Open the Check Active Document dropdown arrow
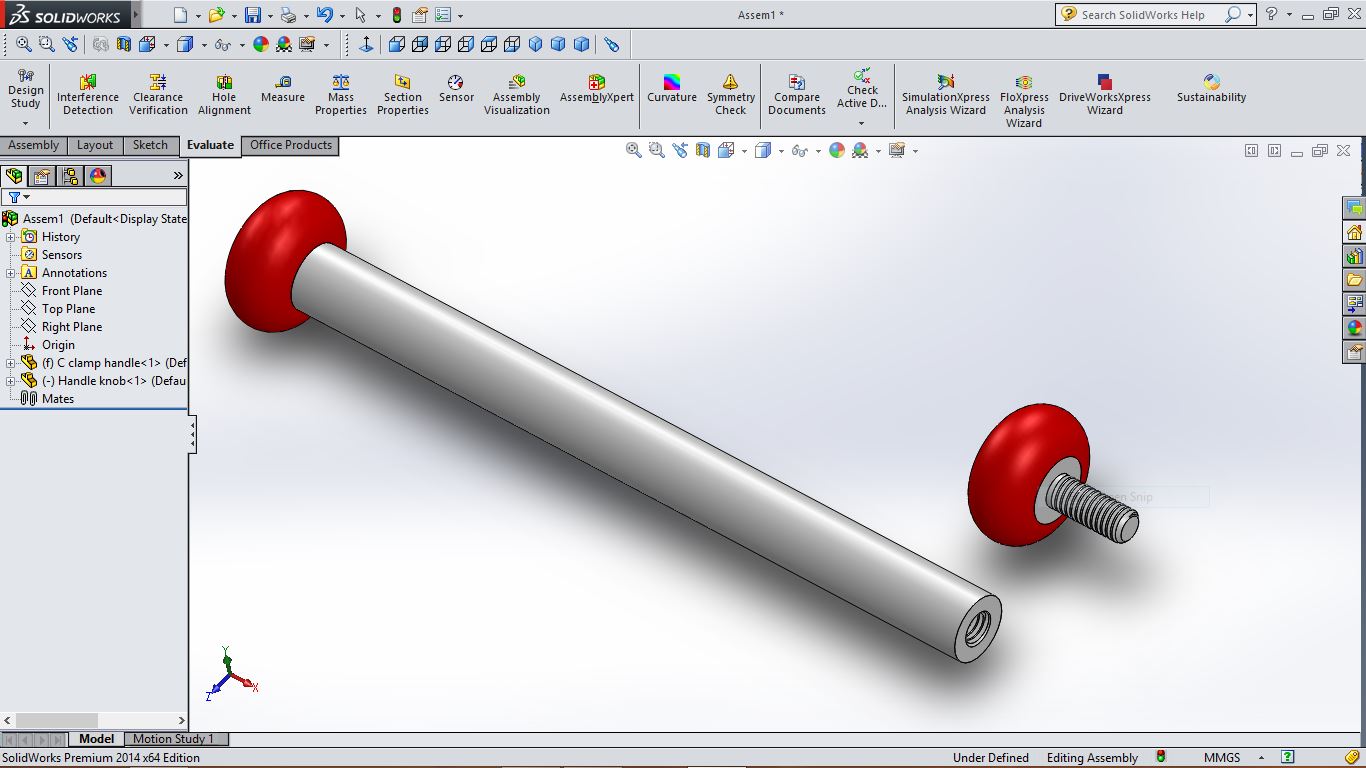This screenshot has width=1366, height=768. [x=861, y=124]
